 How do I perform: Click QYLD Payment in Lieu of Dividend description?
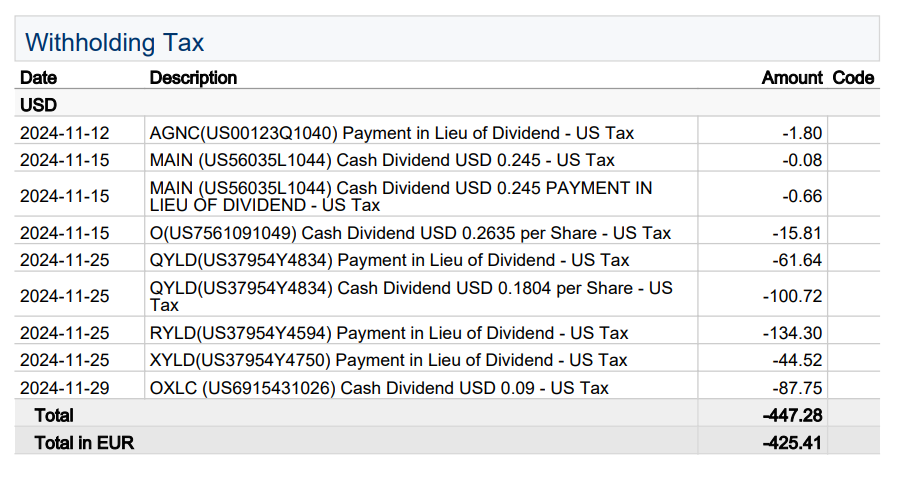(389, 260)
